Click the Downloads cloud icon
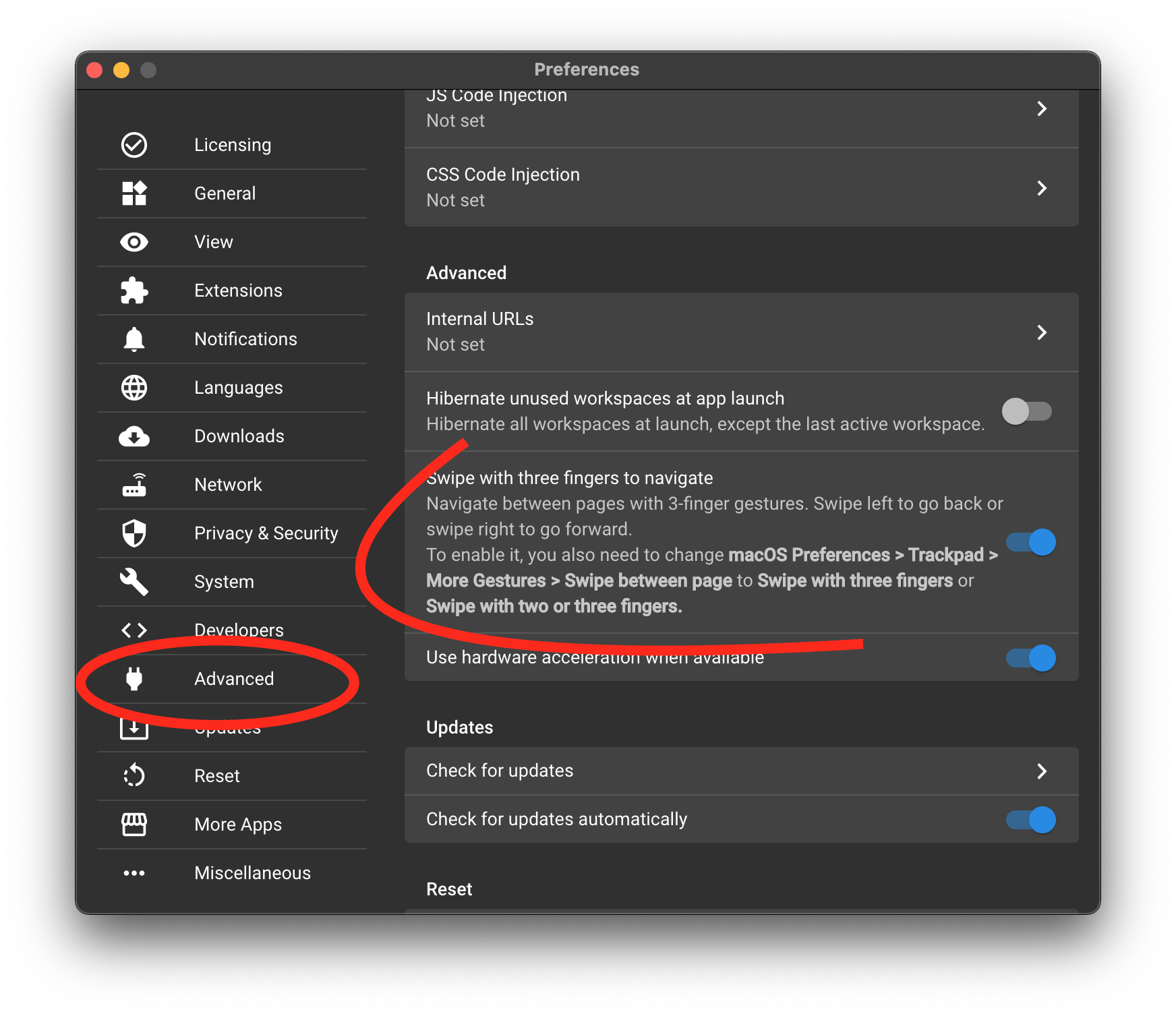 point(134,436)
